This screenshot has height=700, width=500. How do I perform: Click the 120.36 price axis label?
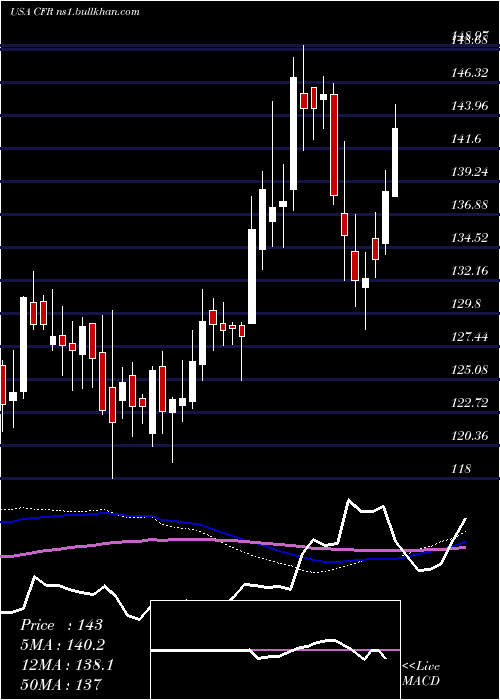point(470,436)
